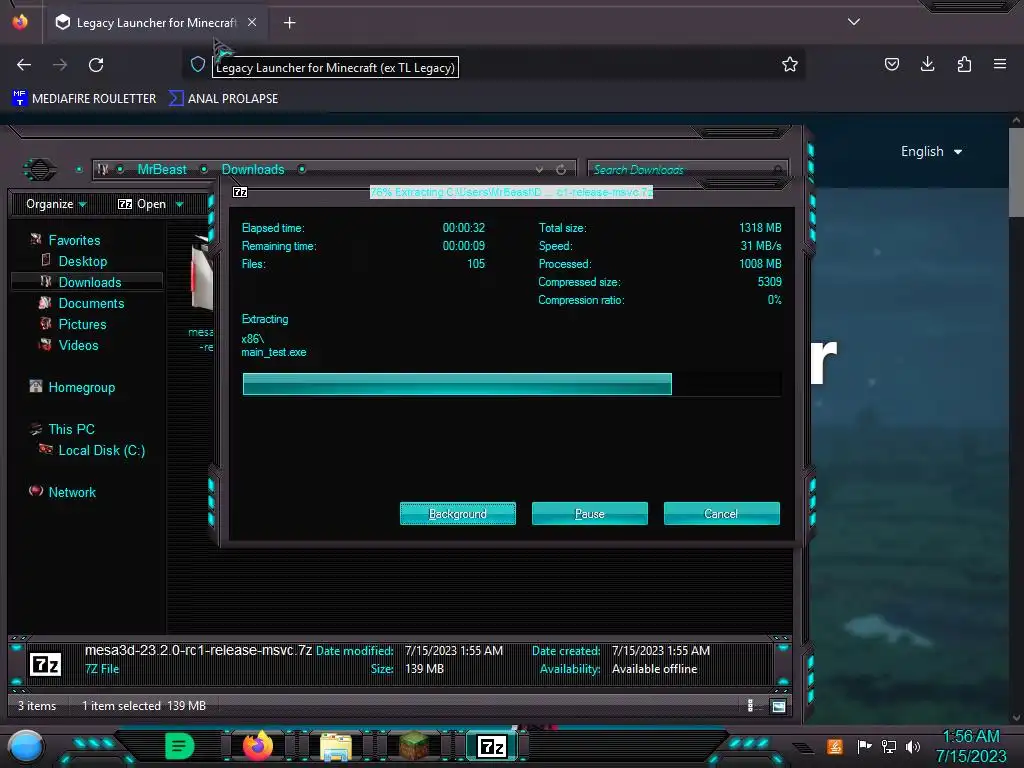Viewport: 1024px width, 768px height.
Task: Open a new Firefox tab
Action: click(289, 23)
